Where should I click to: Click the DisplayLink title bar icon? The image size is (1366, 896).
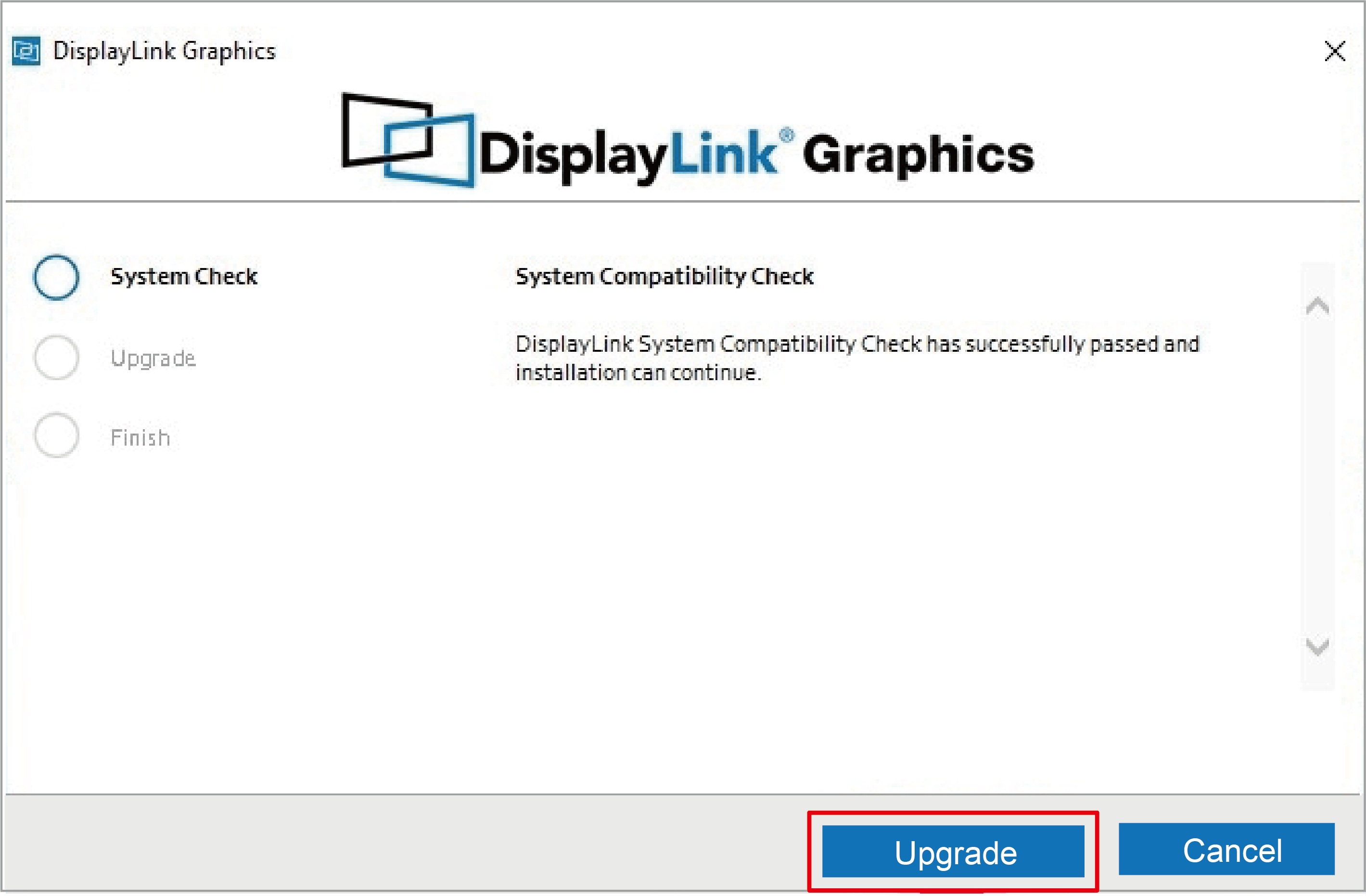pyautogui.click(x=26, y=51)
